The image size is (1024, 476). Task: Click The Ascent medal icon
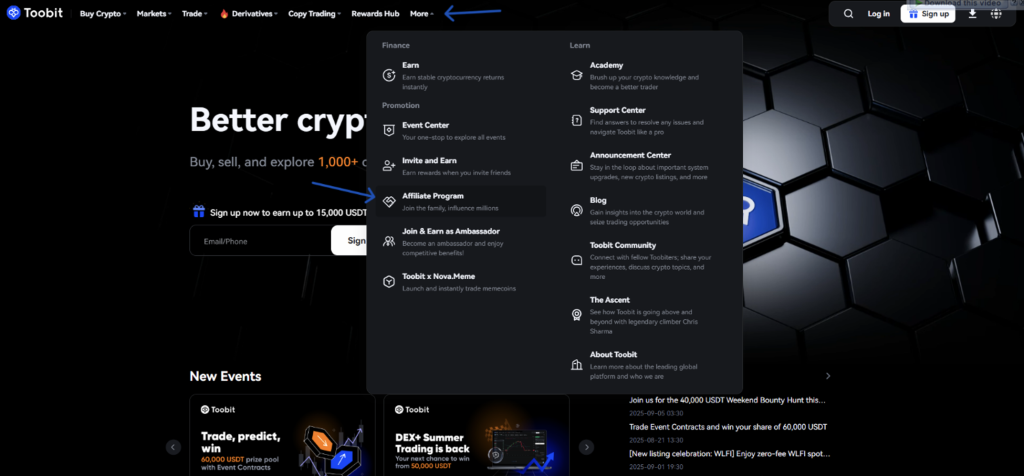pos(577,315)
